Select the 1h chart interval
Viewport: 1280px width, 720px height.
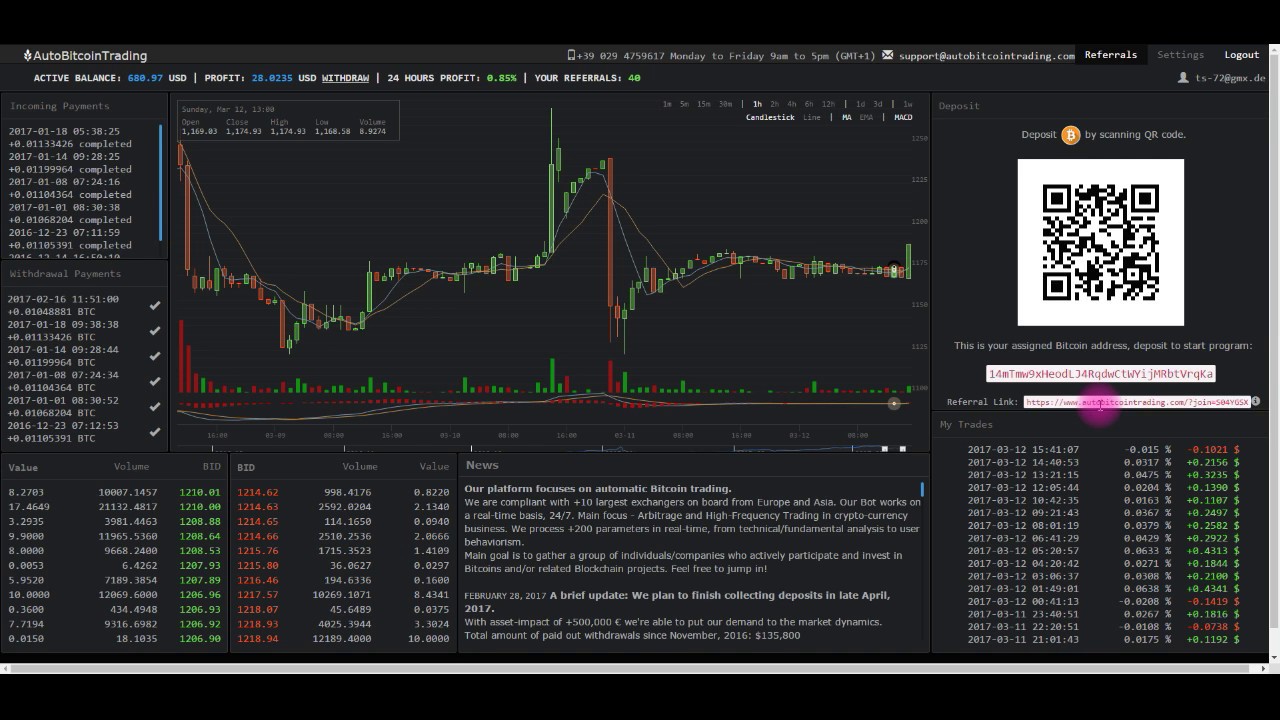[757, 104]
